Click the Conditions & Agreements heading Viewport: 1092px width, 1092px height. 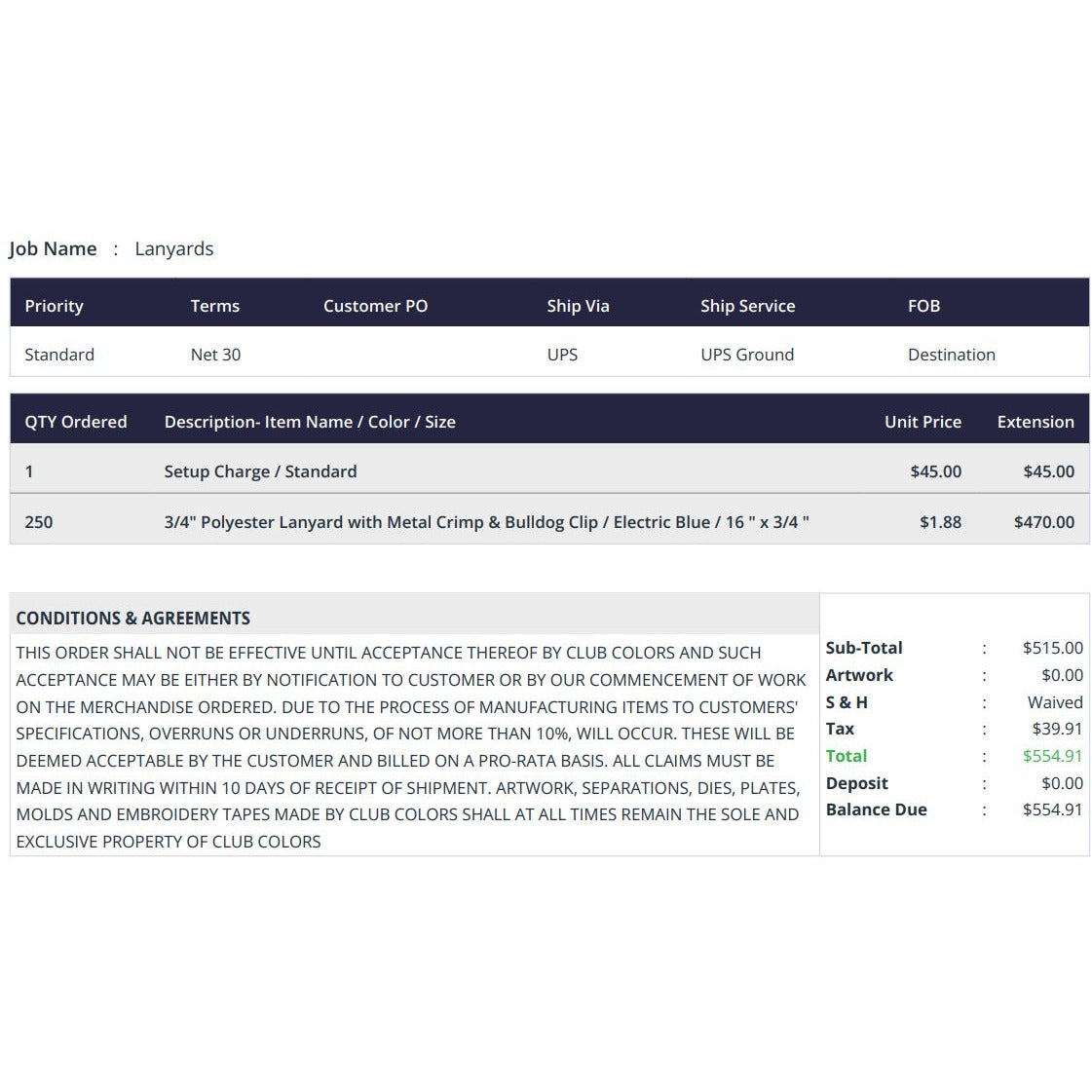(133, 619)
